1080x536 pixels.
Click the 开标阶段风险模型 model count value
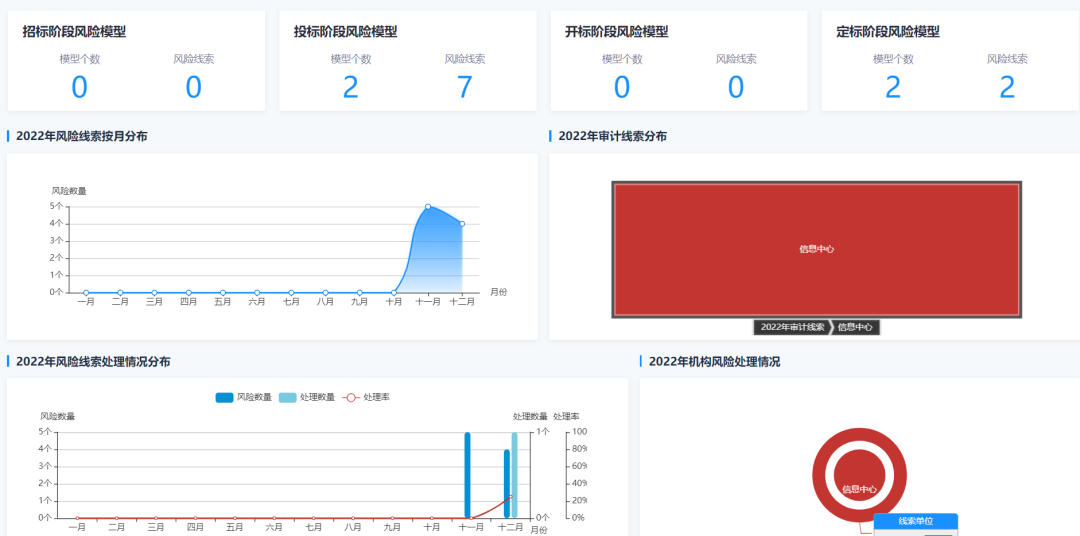pos(621,87)
